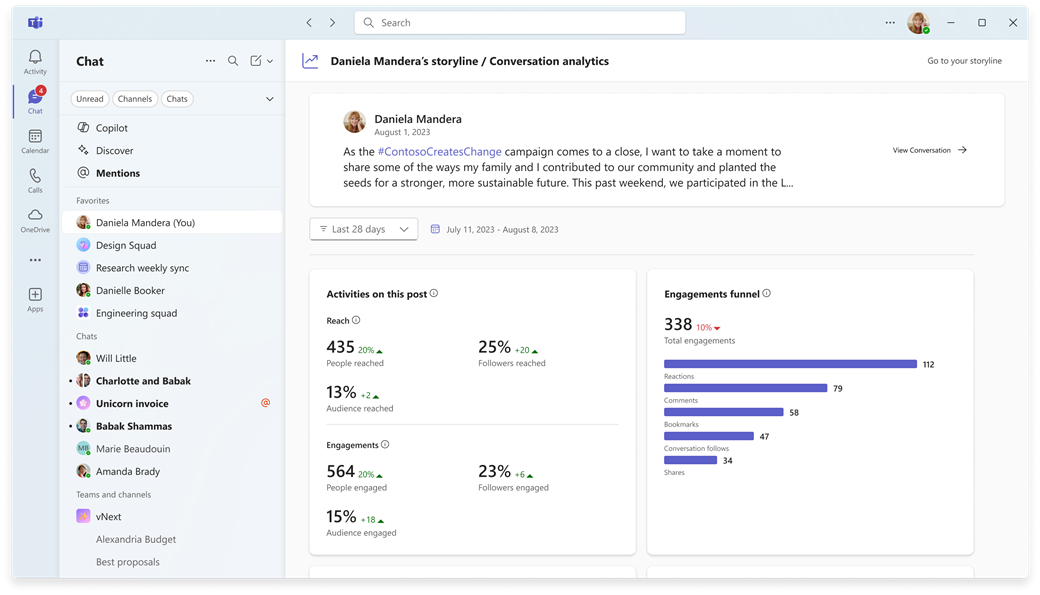1040x595 pixels.
Task: Toggle the Channels filter pill
Action: 134,98
